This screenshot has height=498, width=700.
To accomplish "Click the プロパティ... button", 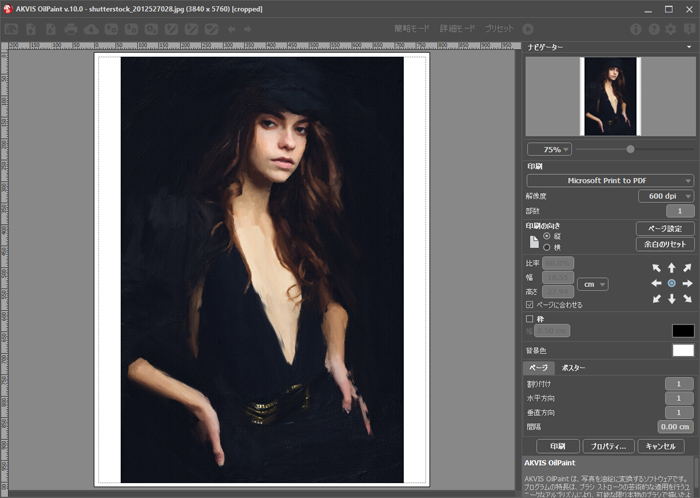I will point(608,446).
